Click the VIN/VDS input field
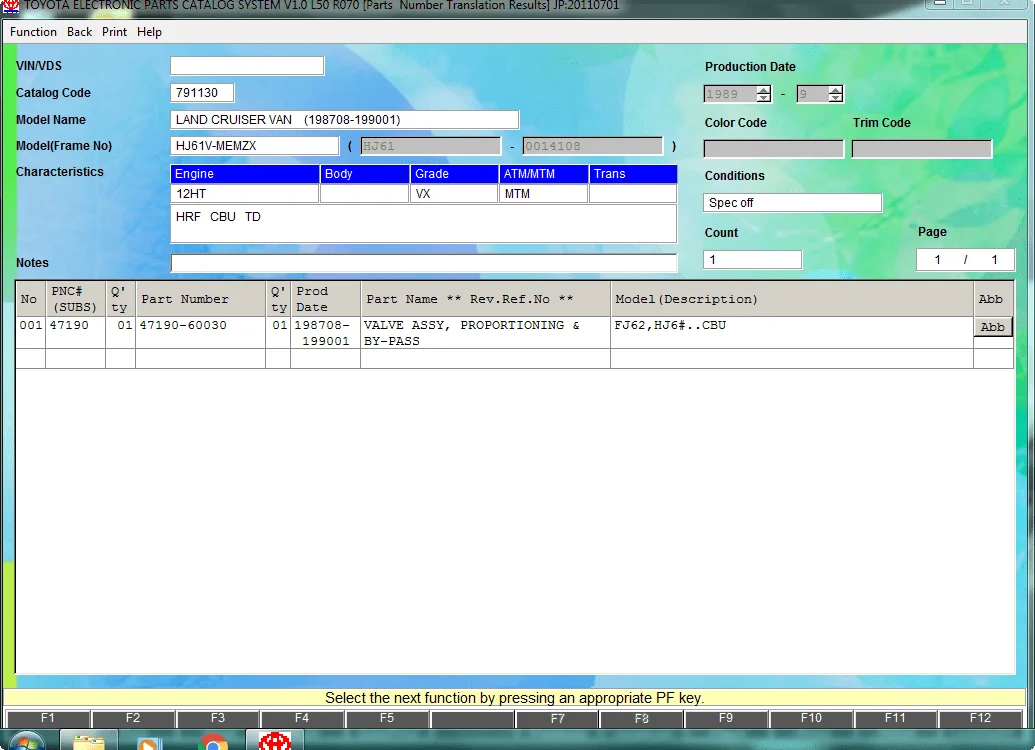Image resolution: width=1035 pixels, height=750 pixels. pyautogui.click(x=247, y=66)
